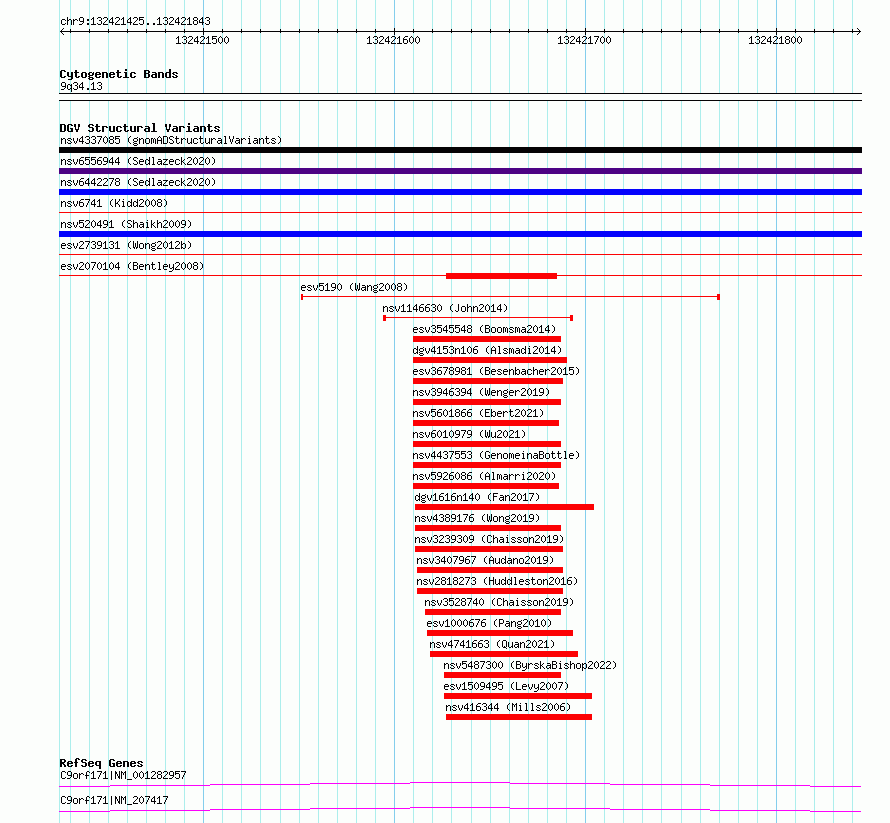The width and height of the screenshot is (890, 823).
Task: Click the nsv1146630 (John2014) label
Action: click(445, 308)
